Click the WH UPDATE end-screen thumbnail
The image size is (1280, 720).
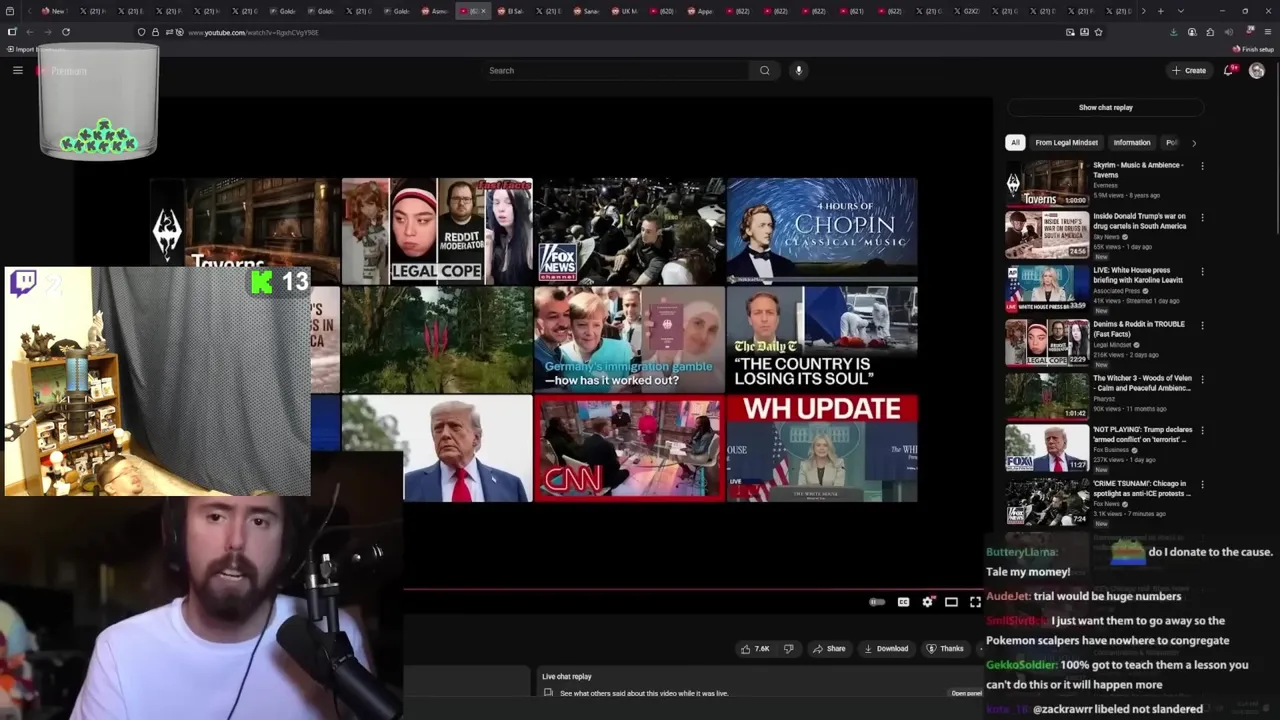822,448
